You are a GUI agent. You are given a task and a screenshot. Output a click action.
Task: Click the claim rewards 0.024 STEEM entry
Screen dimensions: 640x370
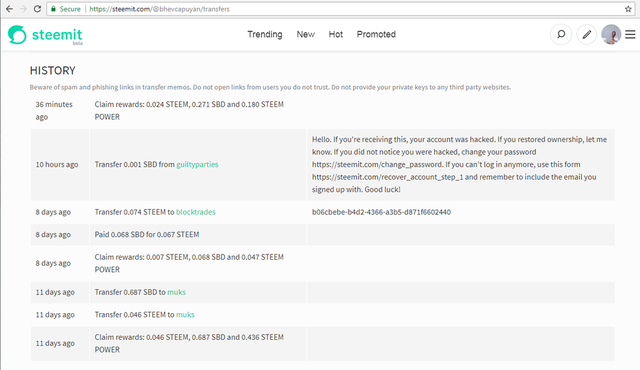click(x=189, y=111)
